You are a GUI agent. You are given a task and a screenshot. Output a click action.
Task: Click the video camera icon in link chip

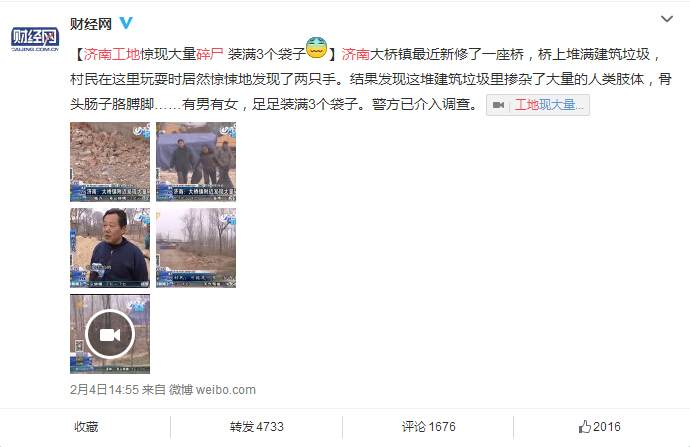tap(498, 105)
